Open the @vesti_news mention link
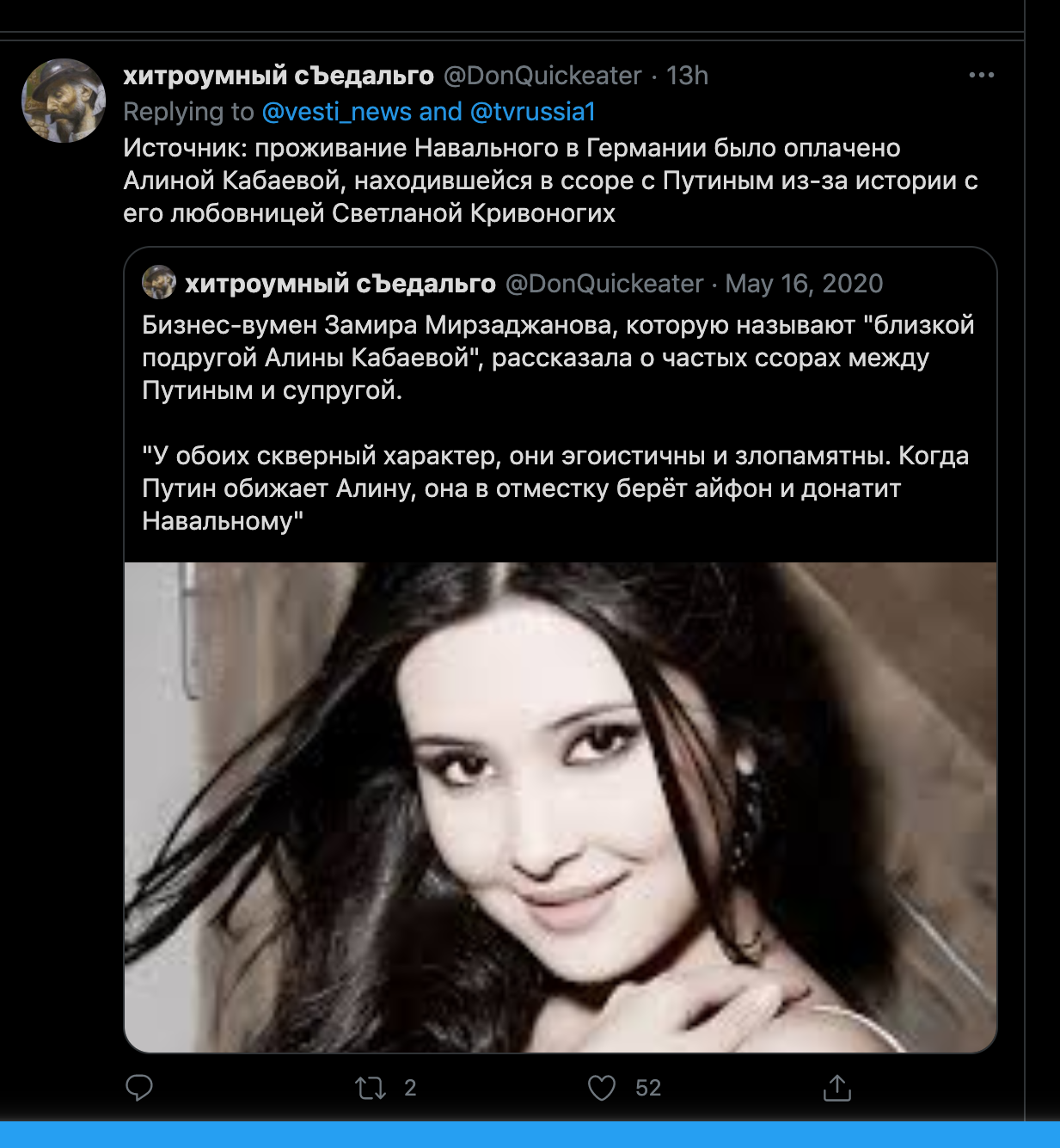Image resolution: width=1060 pixels, height=1148 pixels. (336, 112)
